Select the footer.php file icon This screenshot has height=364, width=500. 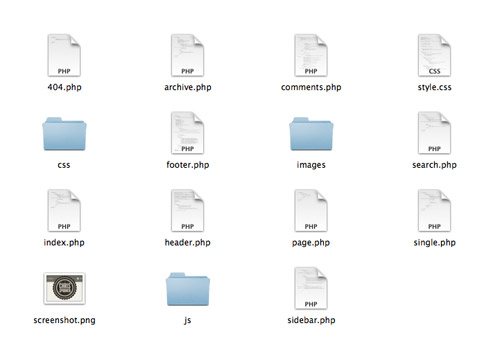[187, 133]
